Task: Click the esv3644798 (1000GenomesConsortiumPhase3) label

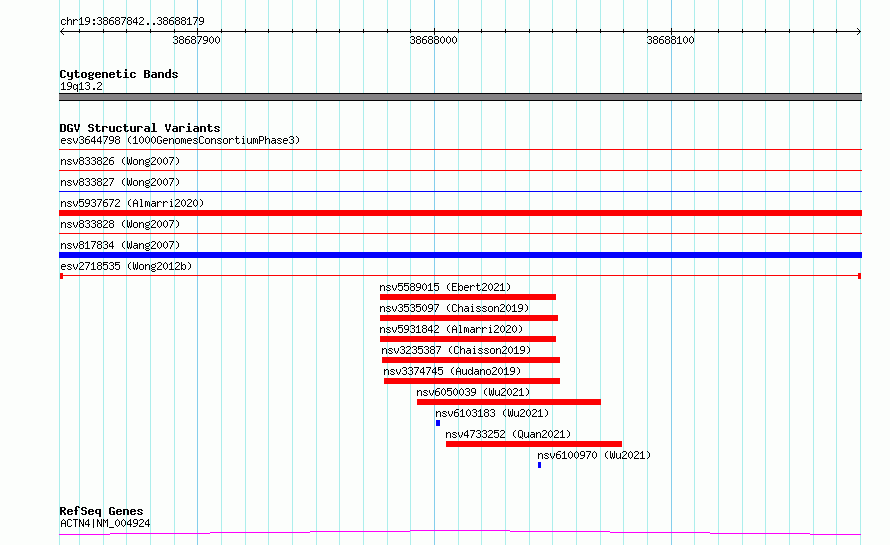Action: 180,140
